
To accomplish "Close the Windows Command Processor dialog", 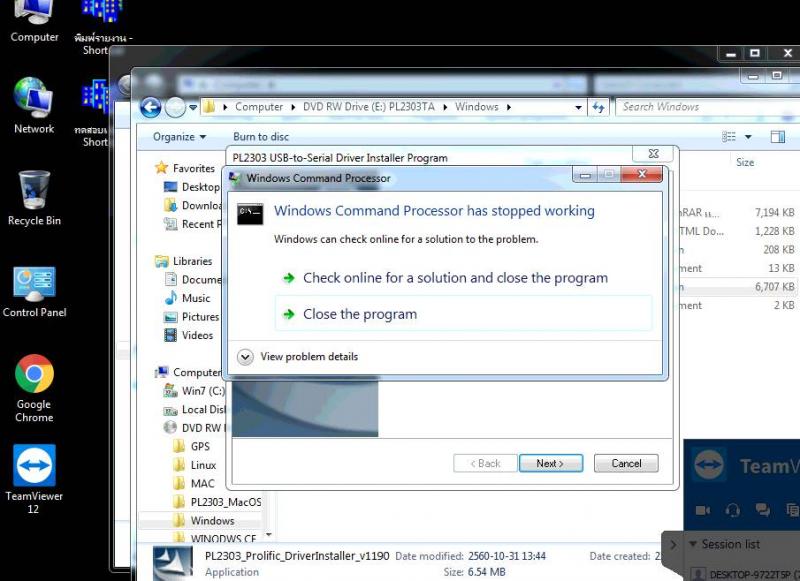I will pyautogui.click(x=642, y=174).
